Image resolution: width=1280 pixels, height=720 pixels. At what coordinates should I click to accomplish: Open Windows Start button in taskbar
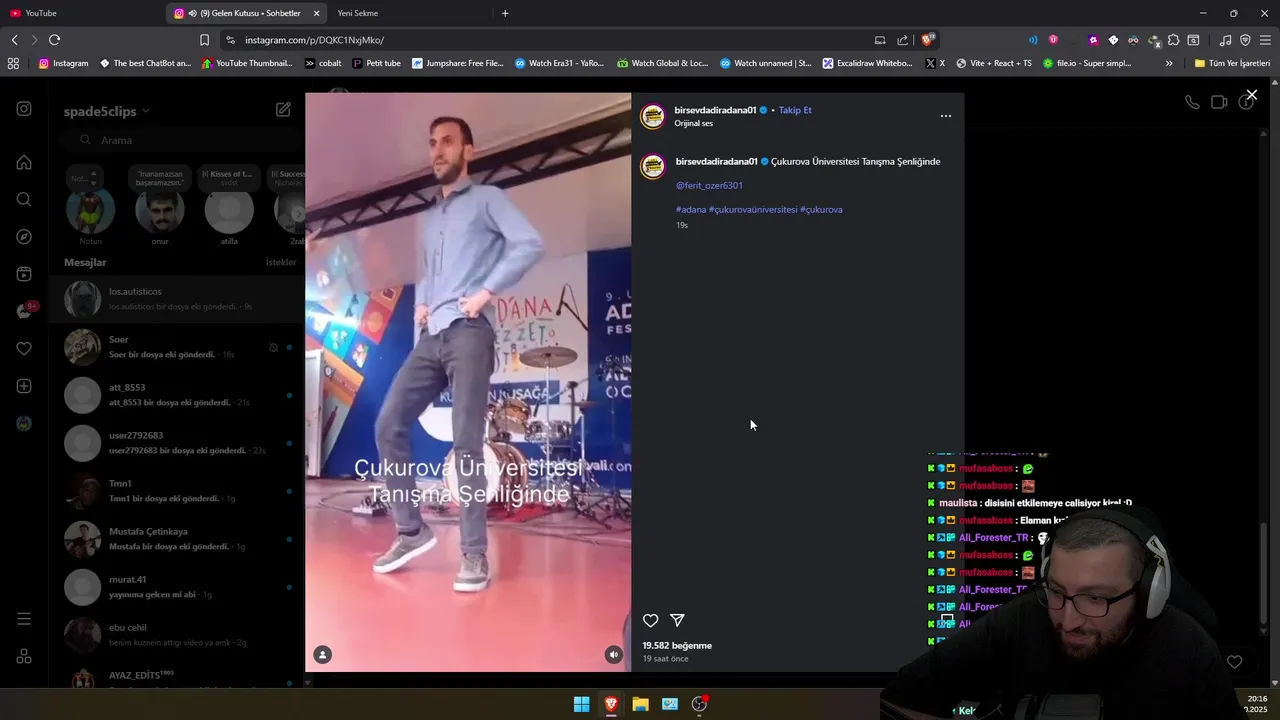pyautogui.click(x=581, y=704)
